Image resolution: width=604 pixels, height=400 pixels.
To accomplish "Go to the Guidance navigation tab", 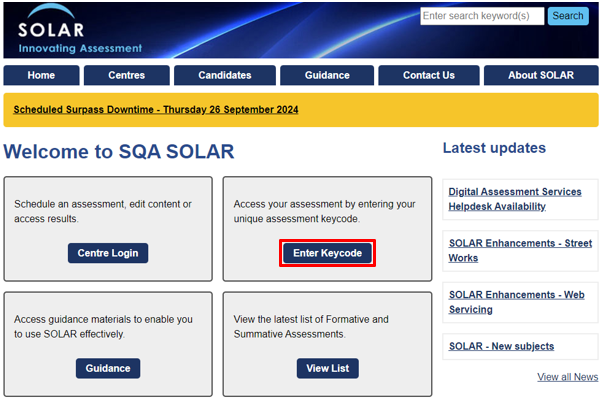I will (327, 75).
